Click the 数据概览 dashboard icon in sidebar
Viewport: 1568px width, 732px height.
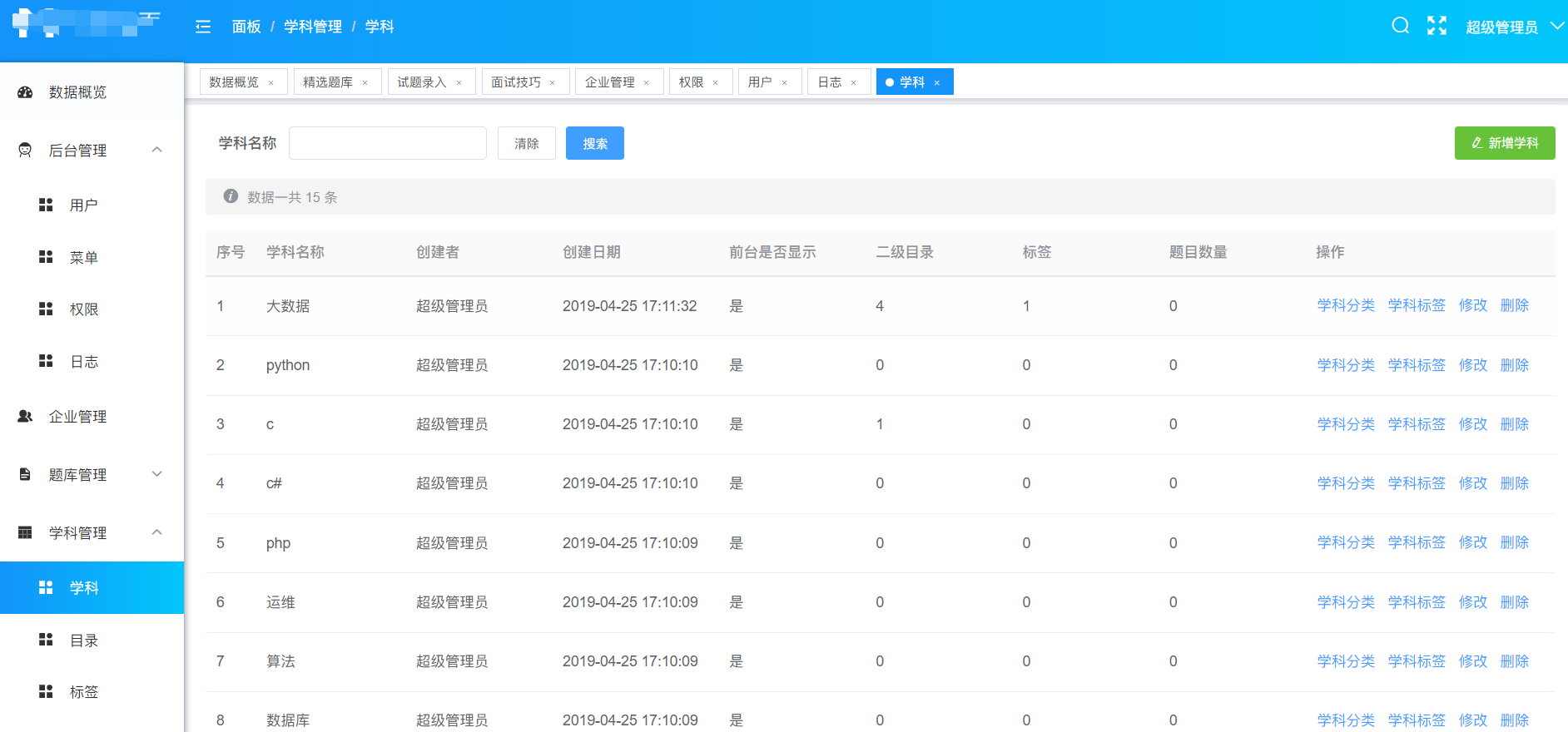click(25, 92)
